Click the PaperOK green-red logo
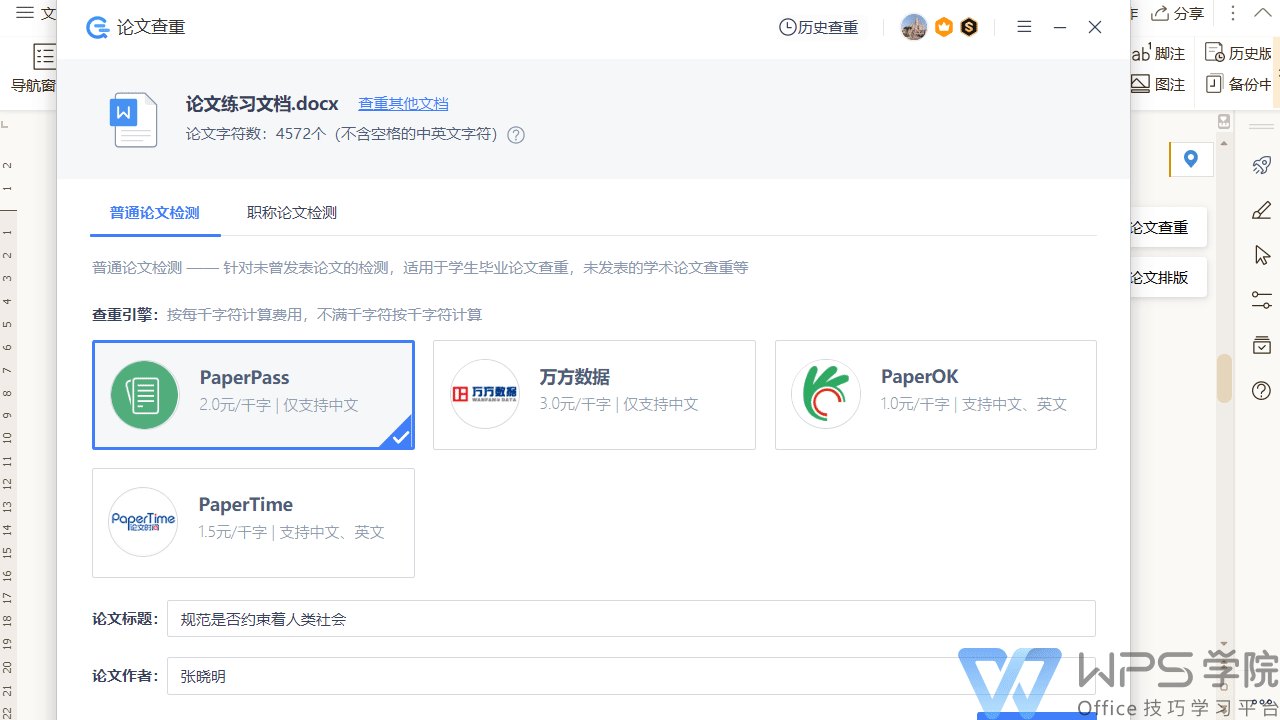The width and height of the screenshot is (1280, 720). click(826, 394)
